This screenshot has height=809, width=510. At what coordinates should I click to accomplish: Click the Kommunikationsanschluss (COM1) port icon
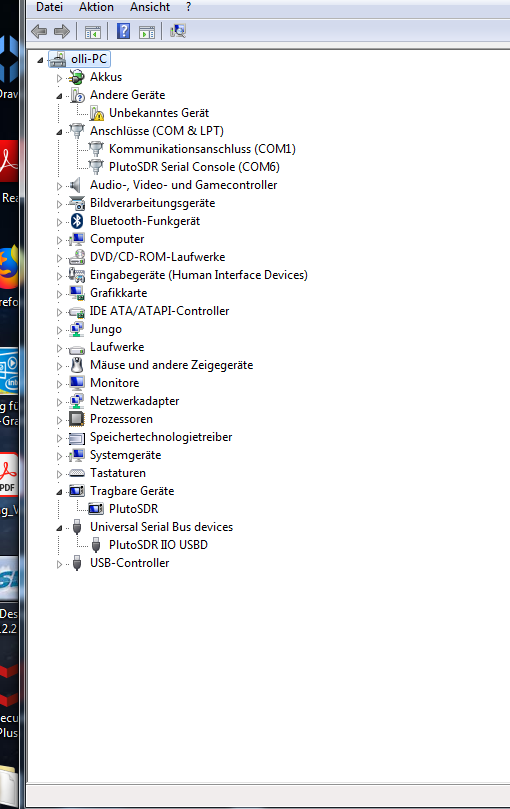click(x=95, y=149)
